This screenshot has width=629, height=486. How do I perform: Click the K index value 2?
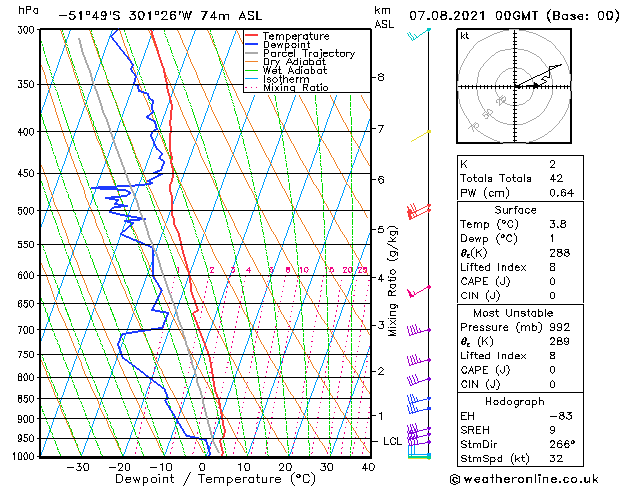pos(552,164)
